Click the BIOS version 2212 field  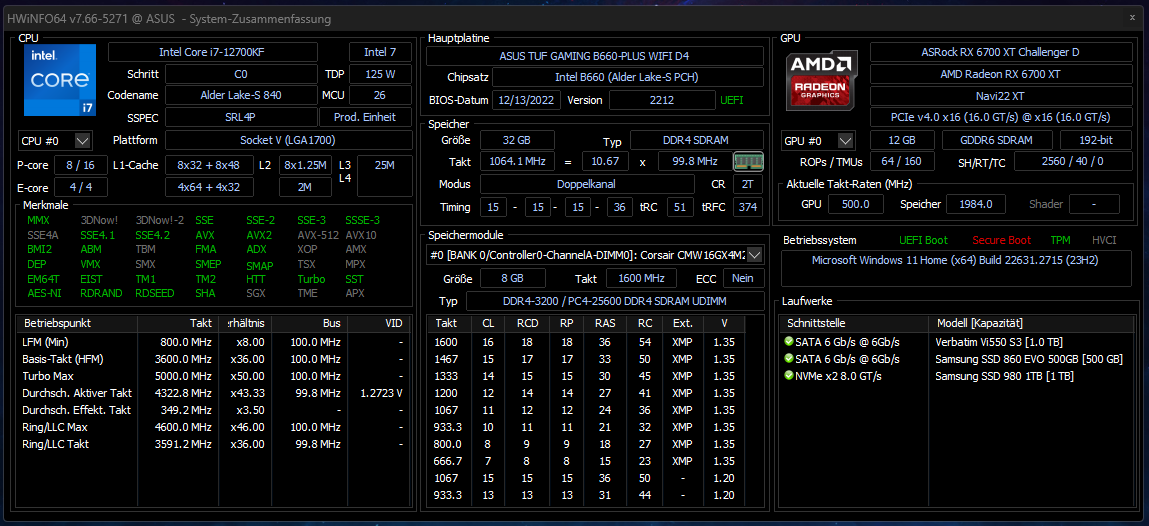pos(662,100)
